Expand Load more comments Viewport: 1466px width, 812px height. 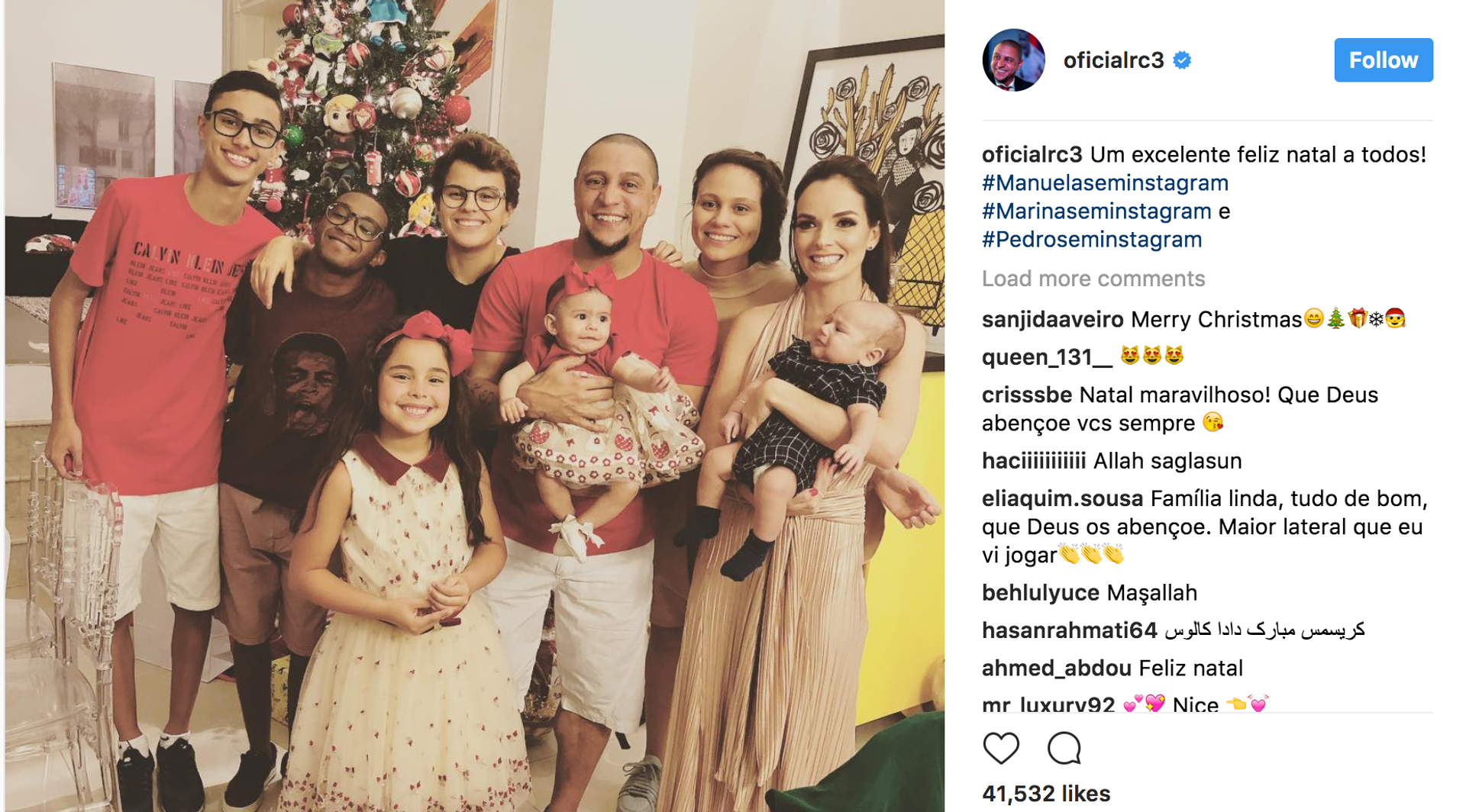1093,279
